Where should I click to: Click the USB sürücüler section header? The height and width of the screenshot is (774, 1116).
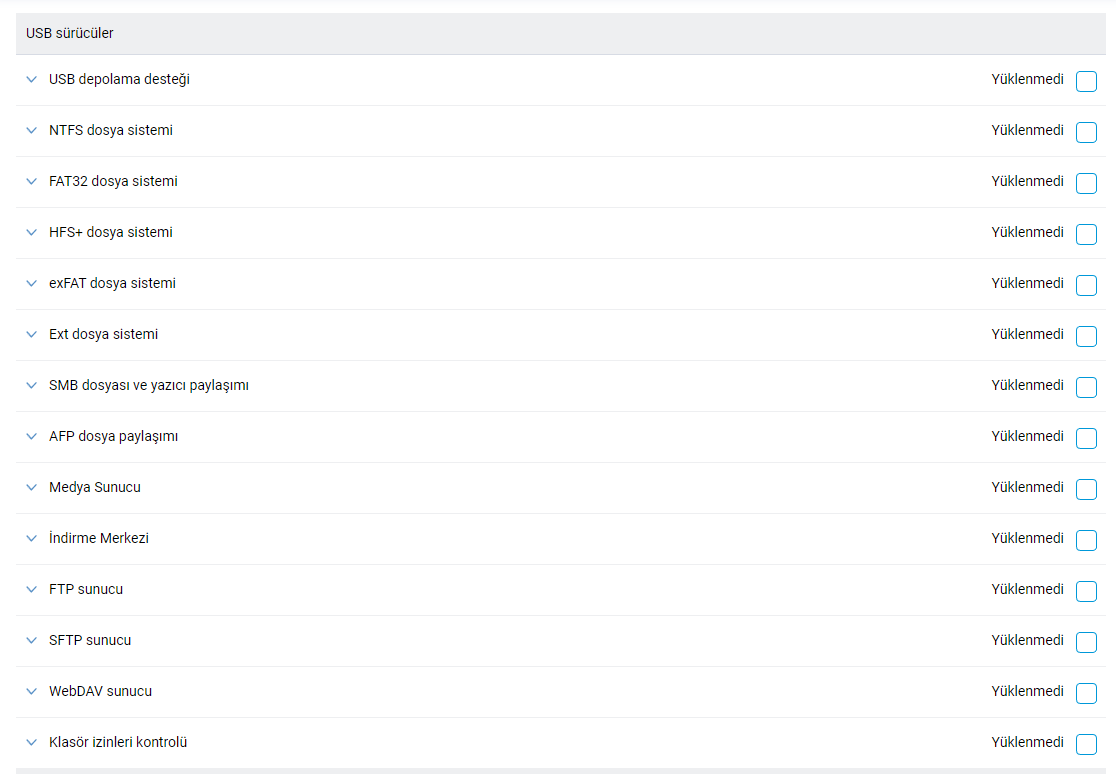pyautogui.click(x=70, y=33)
